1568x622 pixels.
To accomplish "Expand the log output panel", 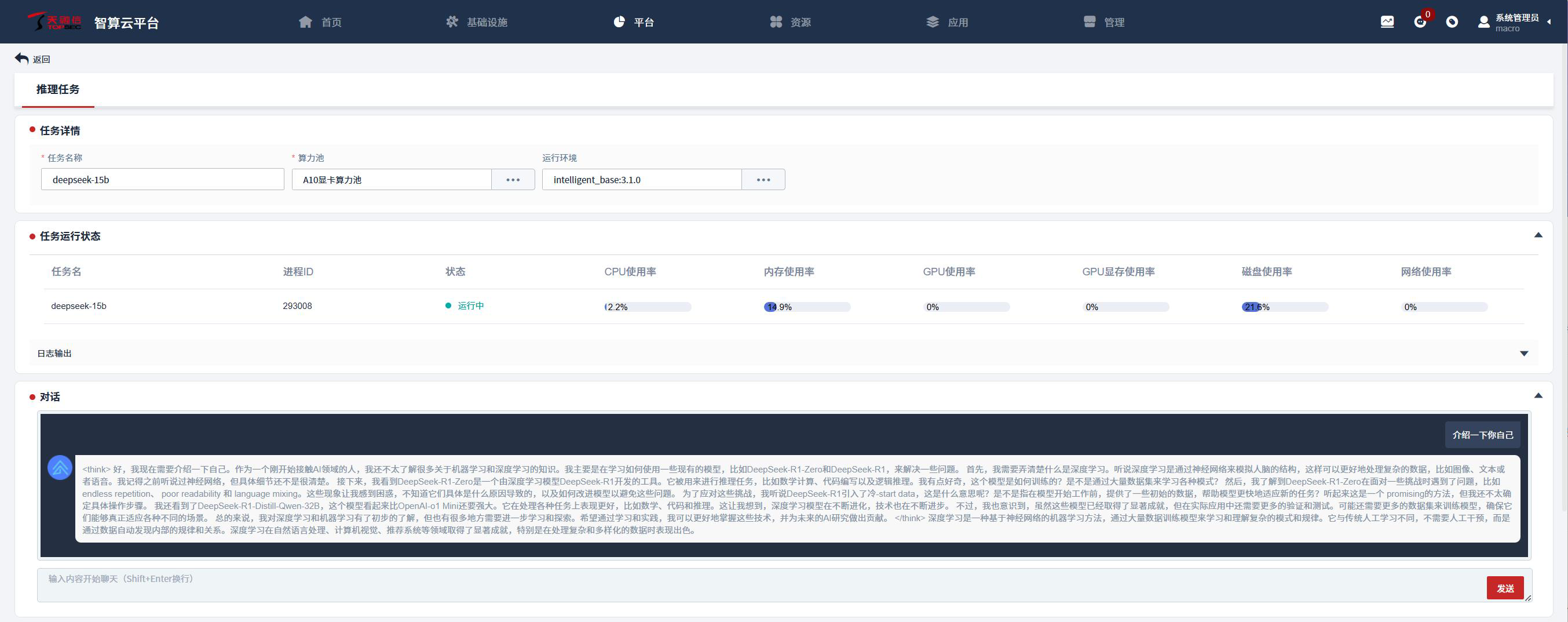I will coord(1523,354).
